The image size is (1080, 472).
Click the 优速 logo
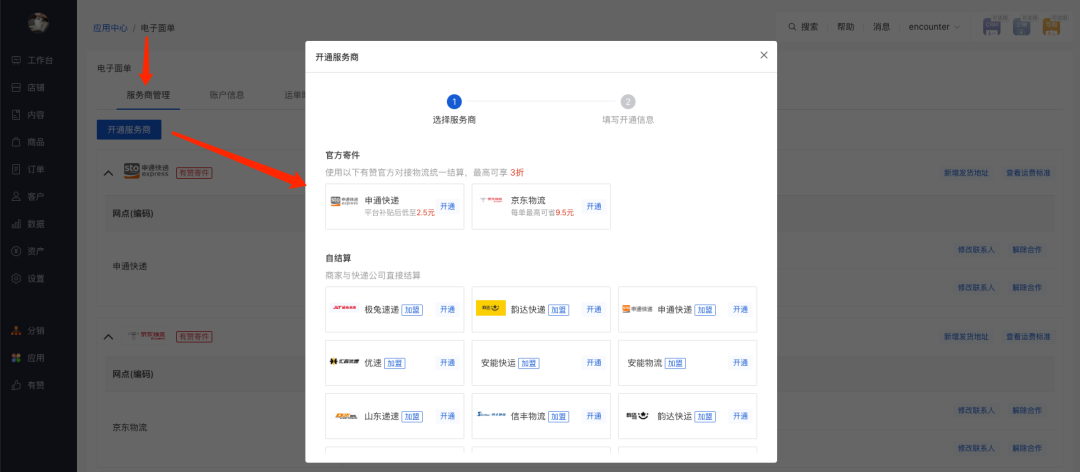pos(344,362)
